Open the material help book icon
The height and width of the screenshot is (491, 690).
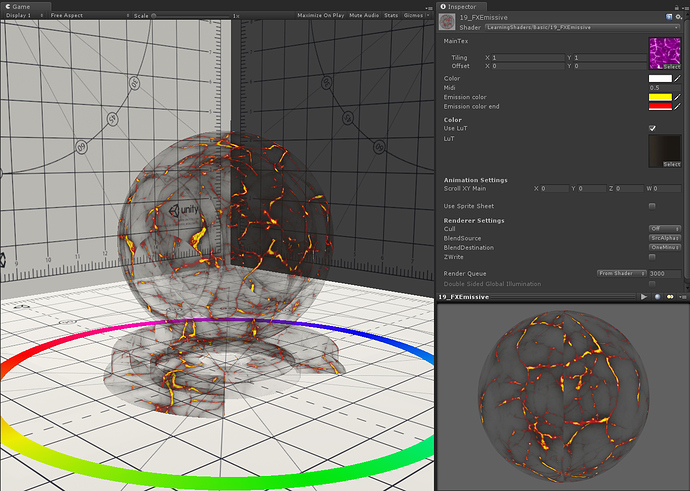point(669,17)
